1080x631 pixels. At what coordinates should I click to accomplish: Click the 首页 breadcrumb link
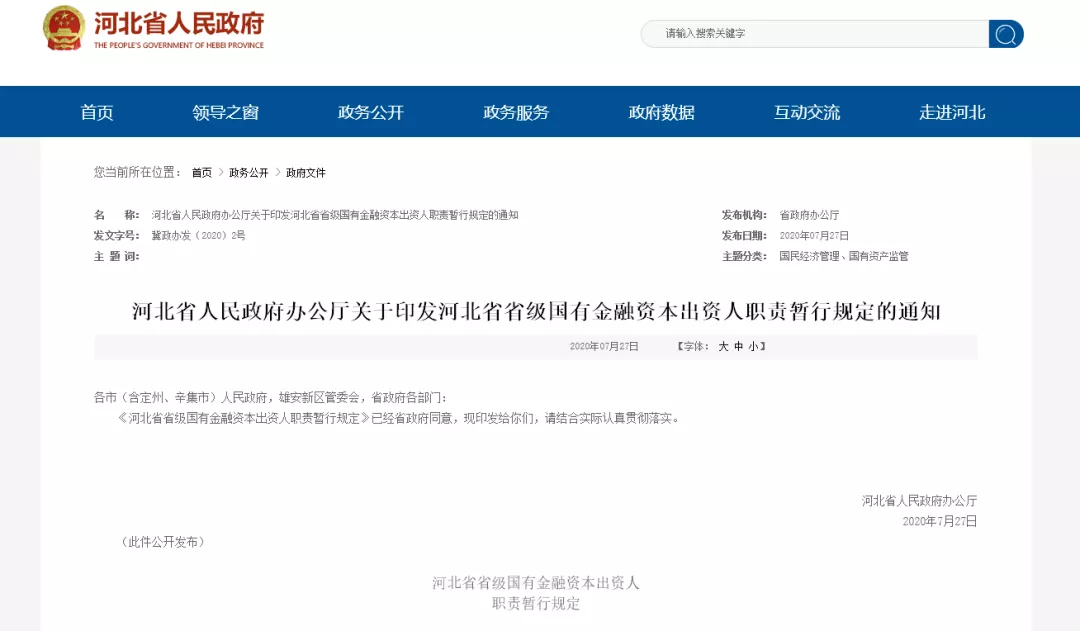click(202, 173)
